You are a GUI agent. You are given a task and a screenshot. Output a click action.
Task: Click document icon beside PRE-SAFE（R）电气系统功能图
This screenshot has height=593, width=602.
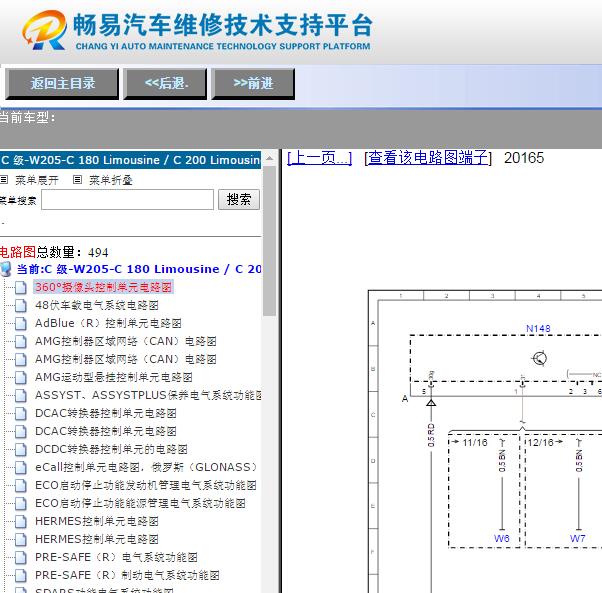(21, 557)
